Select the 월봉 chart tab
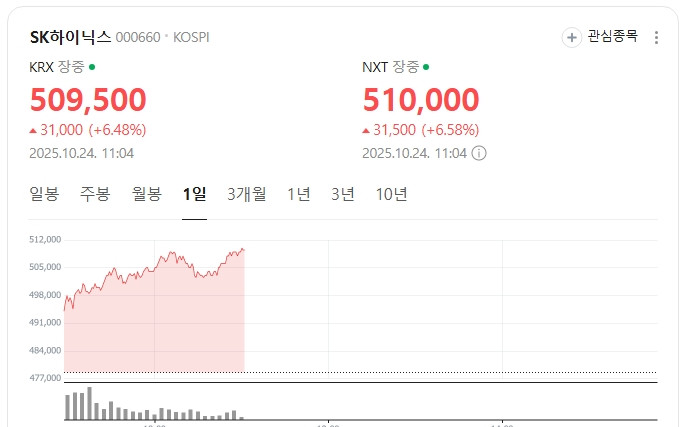Viewport: 686px width, 427px height. coord(146,194)
